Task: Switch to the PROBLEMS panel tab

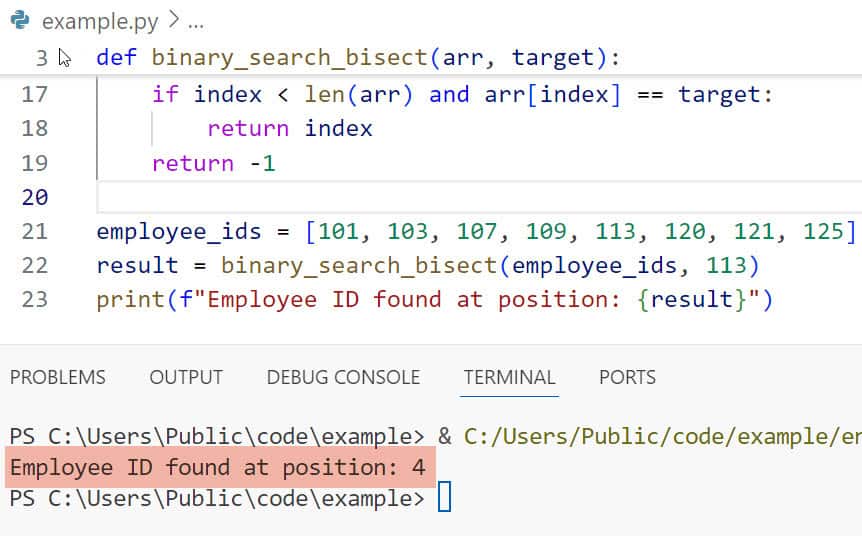Action: 58,377
